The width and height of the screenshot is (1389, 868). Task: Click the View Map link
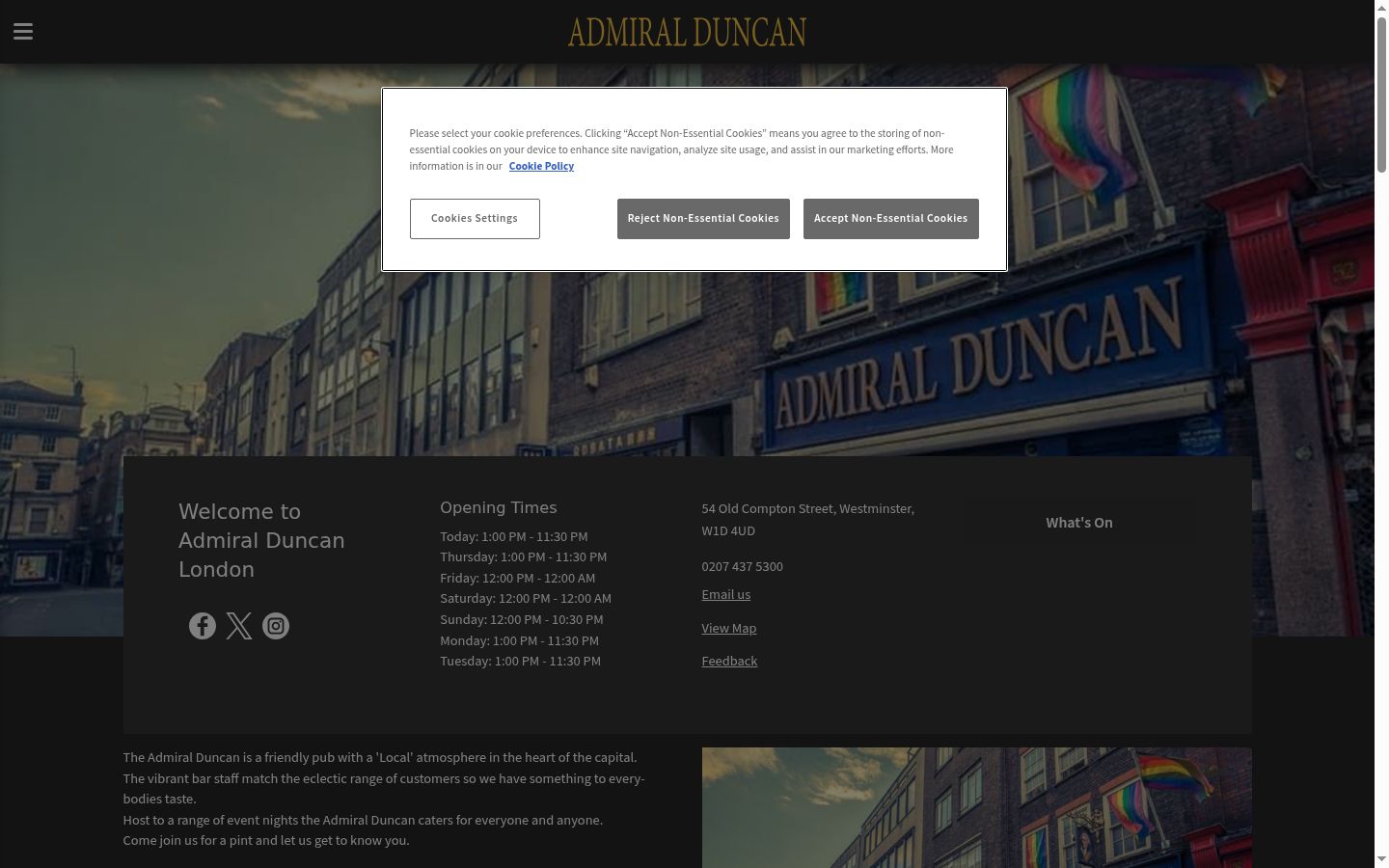tap(728, 628)
